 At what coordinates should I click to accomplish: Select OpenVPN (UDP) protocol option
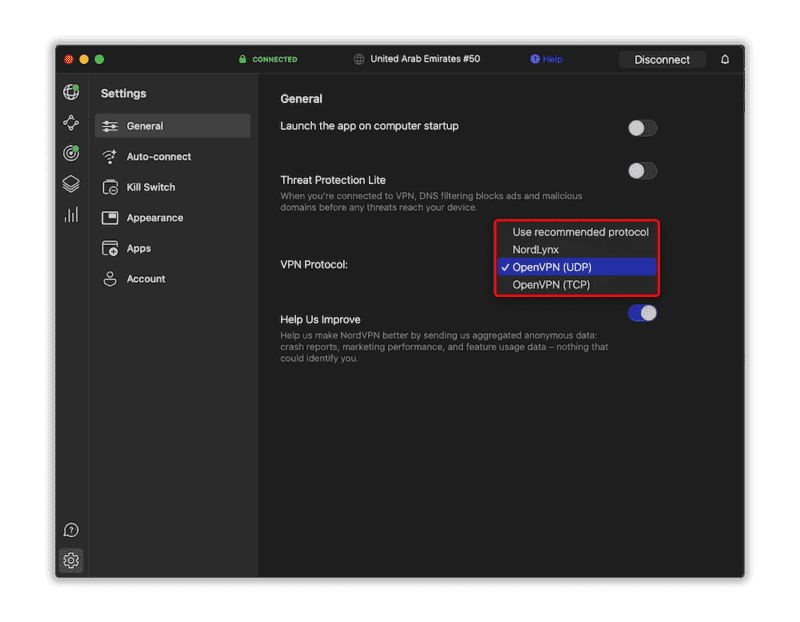(577, 267)
